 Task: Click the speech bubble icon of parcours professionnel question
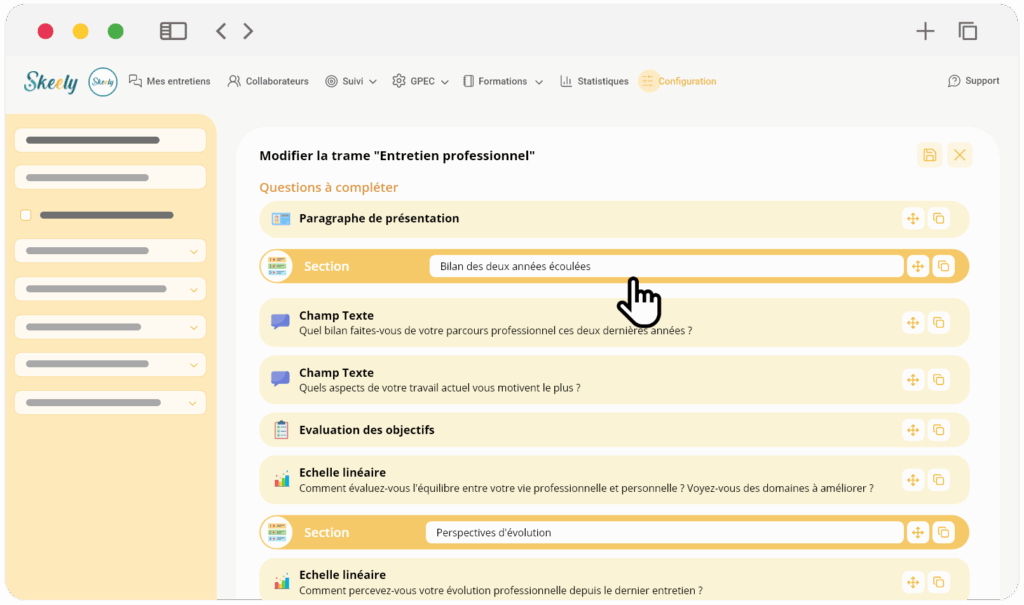[280, 322]
